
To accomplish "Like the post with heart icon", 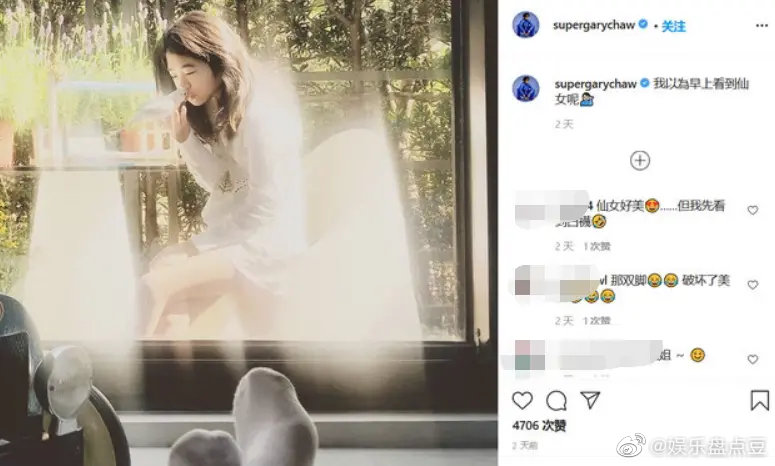I will click(x=522, y=400).
